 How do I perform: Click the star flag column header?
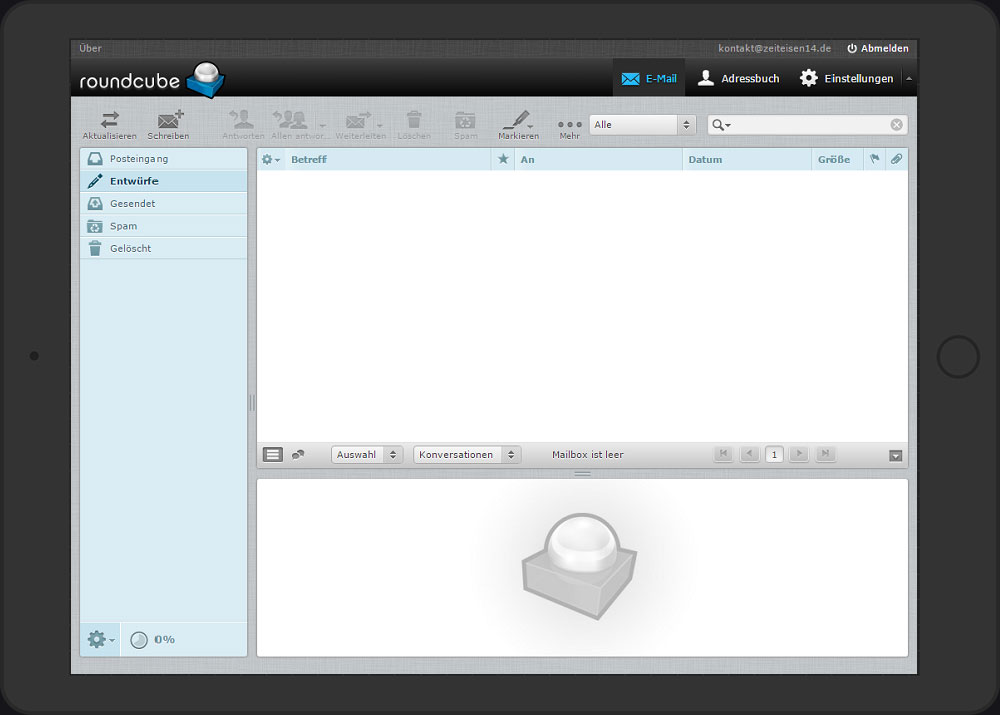click(x=503, y=159)
